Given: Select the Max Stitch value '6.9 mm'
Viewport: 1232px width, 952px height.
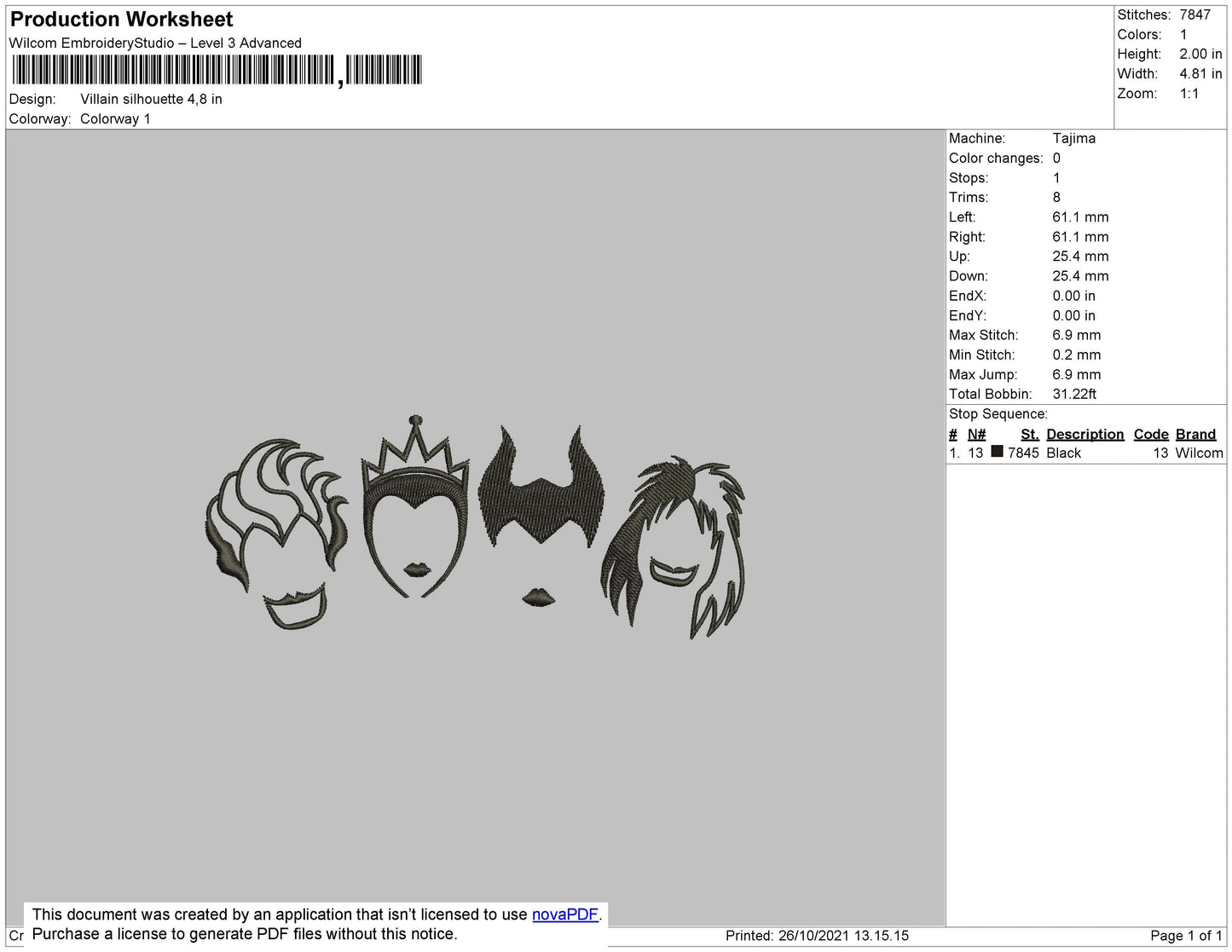Looking at the screenshot, I should tap(1077, 335).
